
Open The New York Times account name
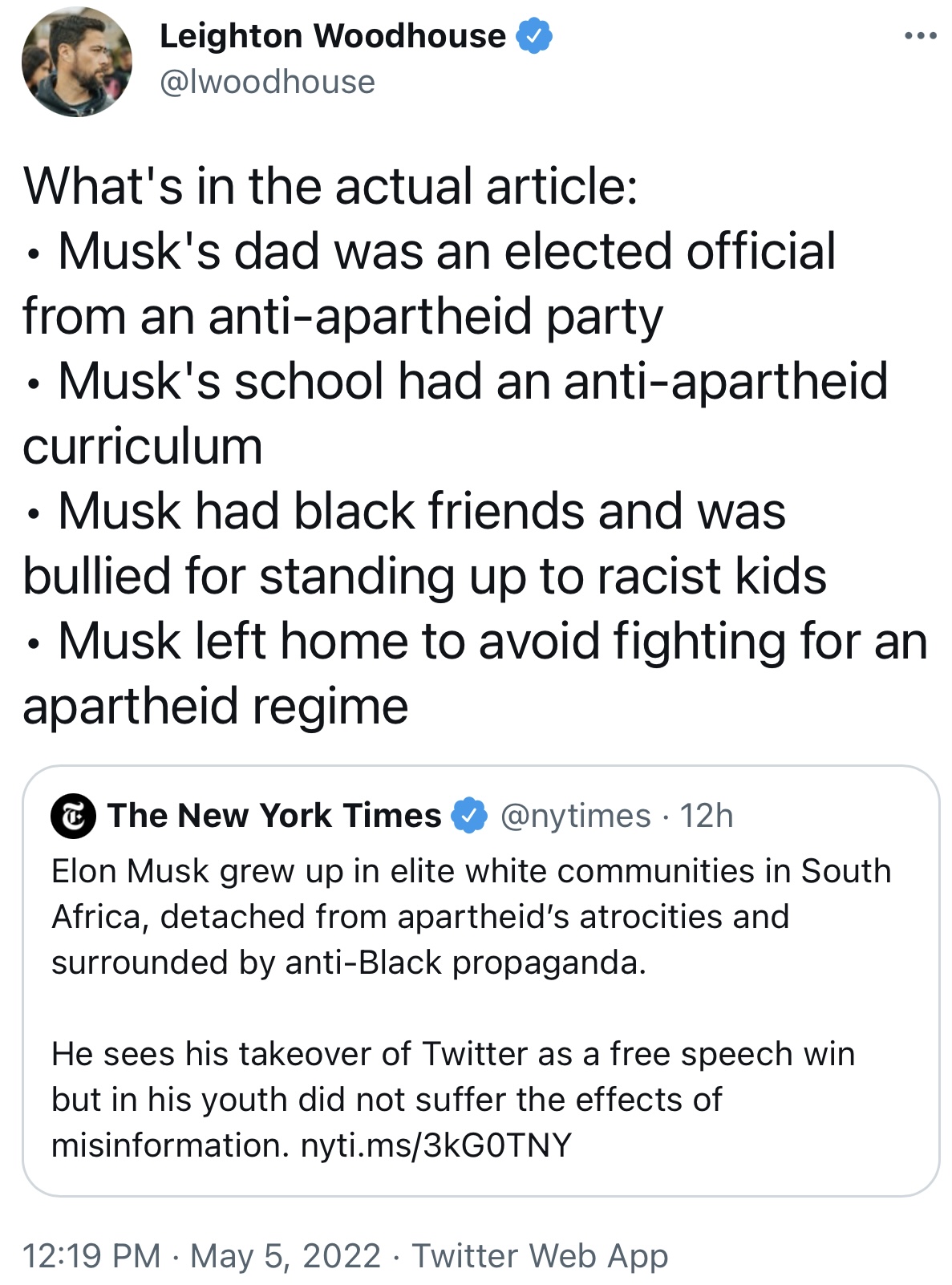[x=274, y=816]
